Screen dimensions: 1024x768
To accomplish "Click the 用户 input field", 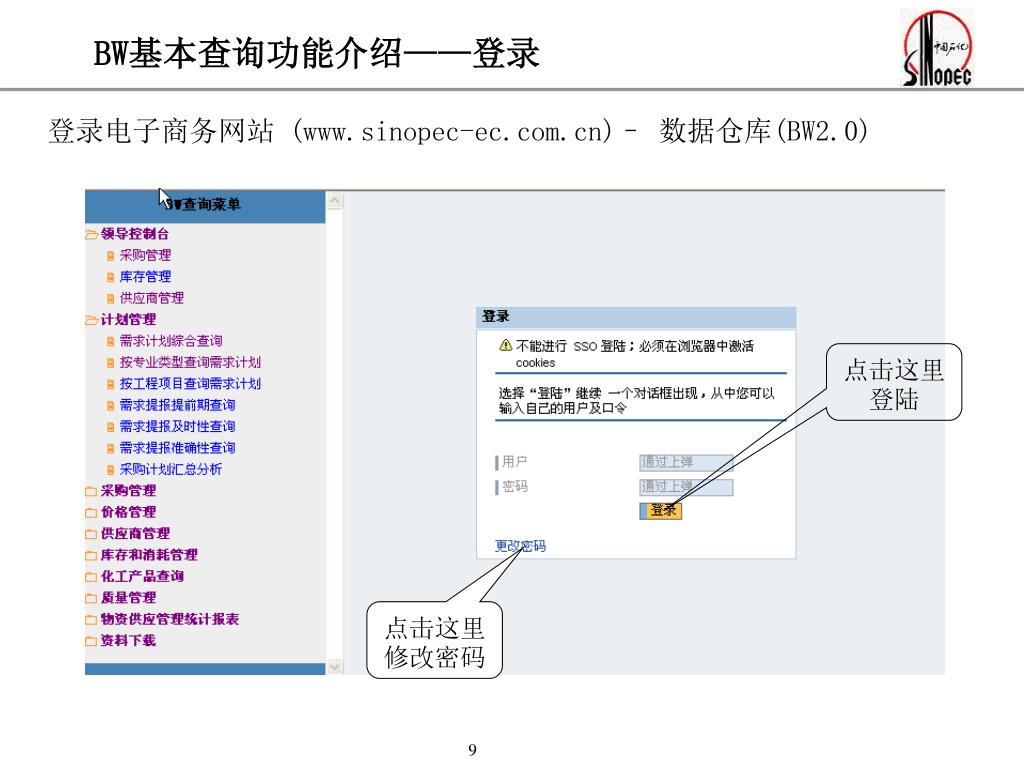I will point(686,462).
